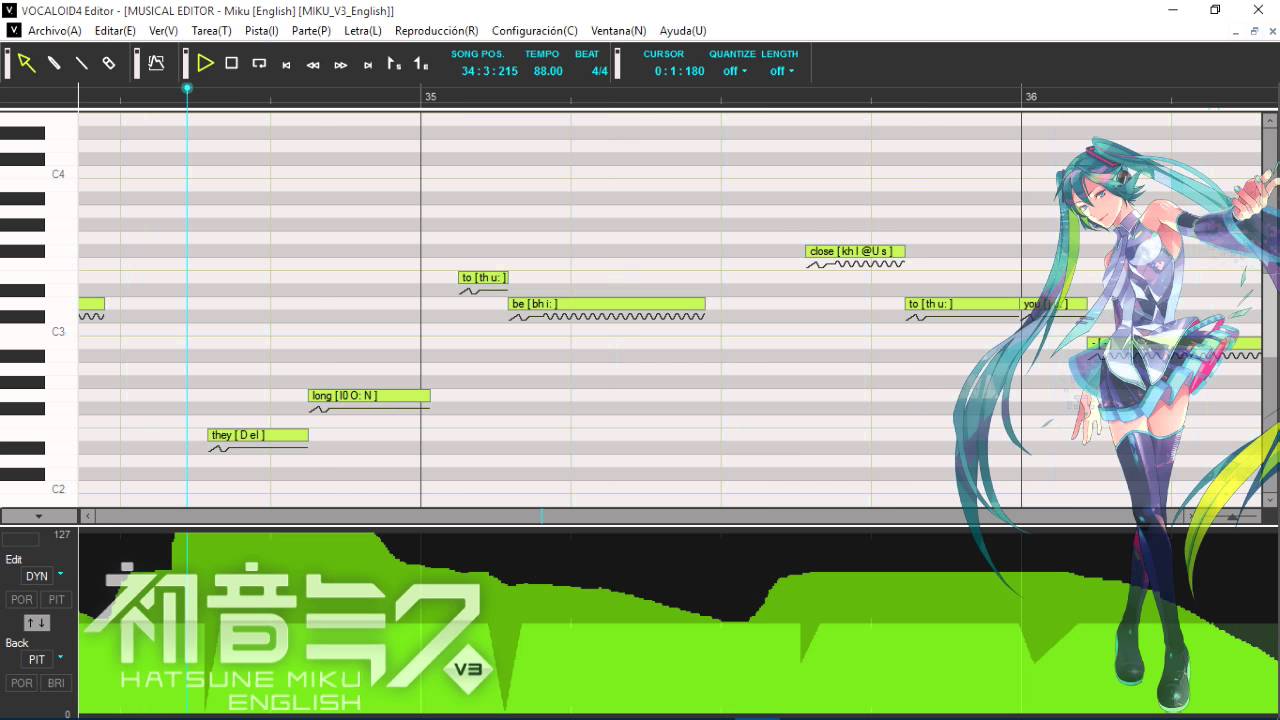
Task: Click the VOCALOID icon in the menu bar
Action: point(13,31)
